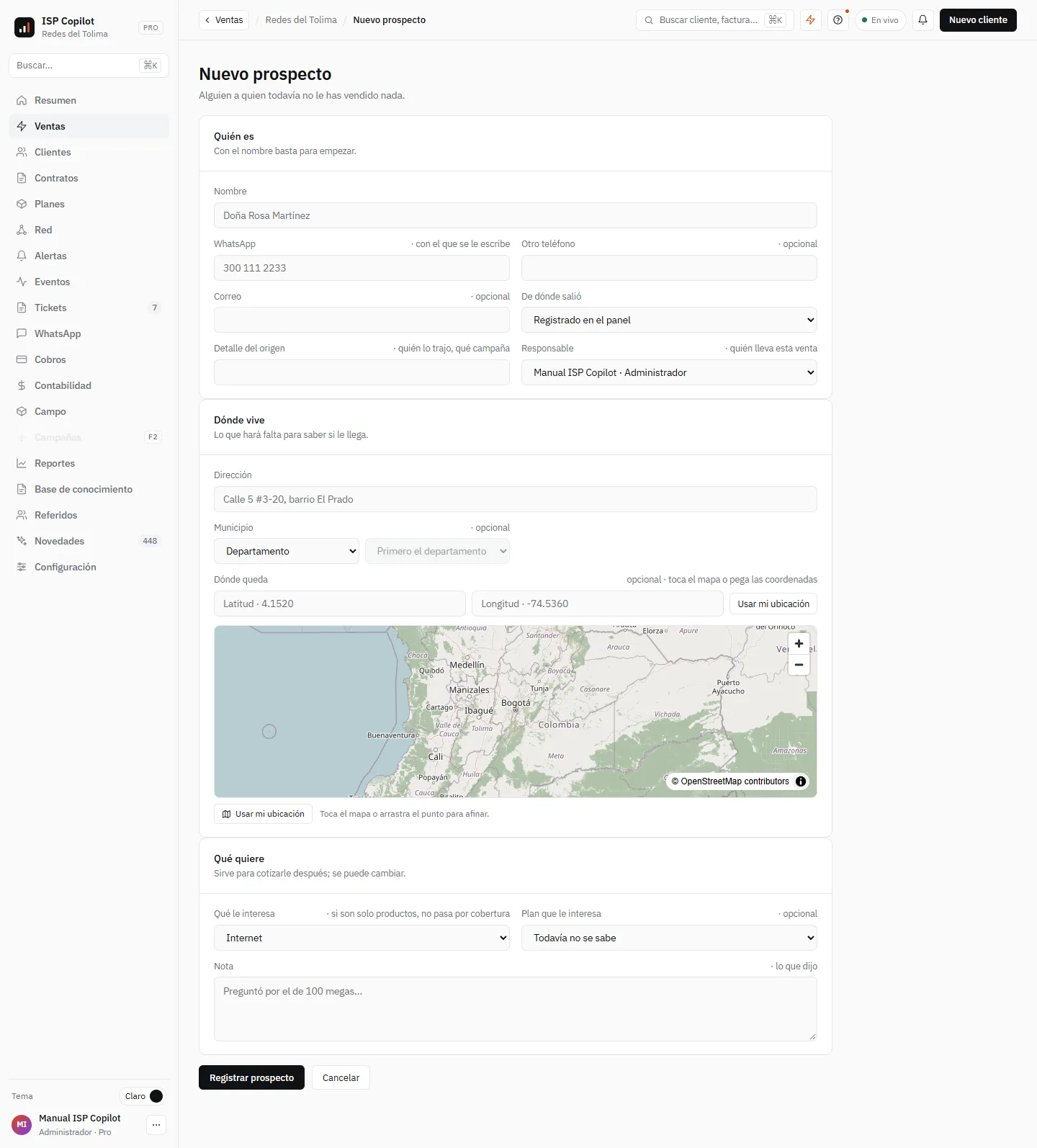
Task: Expand the Departamento dropdown
Action: point(287,551)
